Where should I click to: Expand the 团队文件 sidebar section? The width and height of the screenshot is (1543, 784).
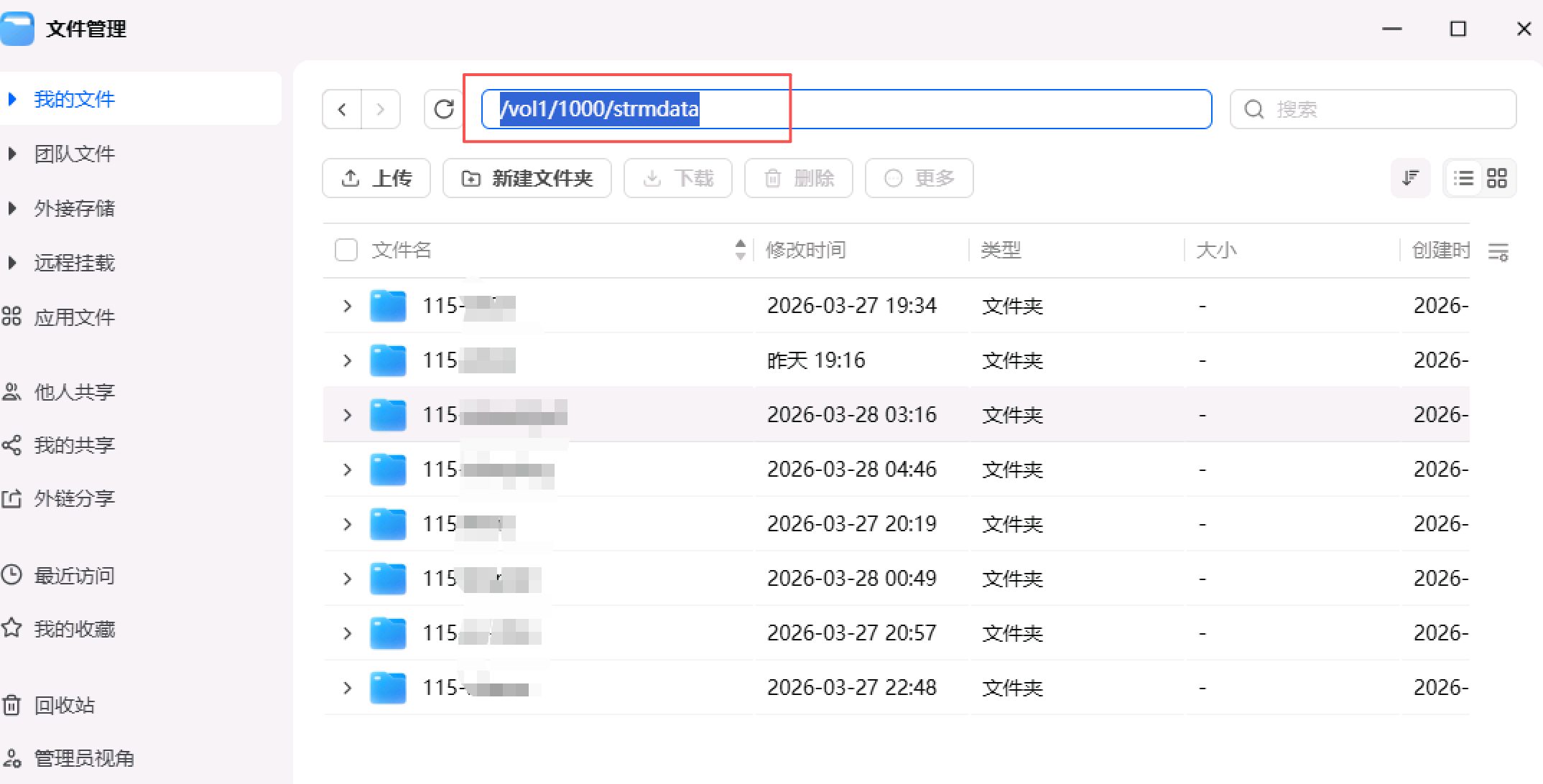coord(12,154)
